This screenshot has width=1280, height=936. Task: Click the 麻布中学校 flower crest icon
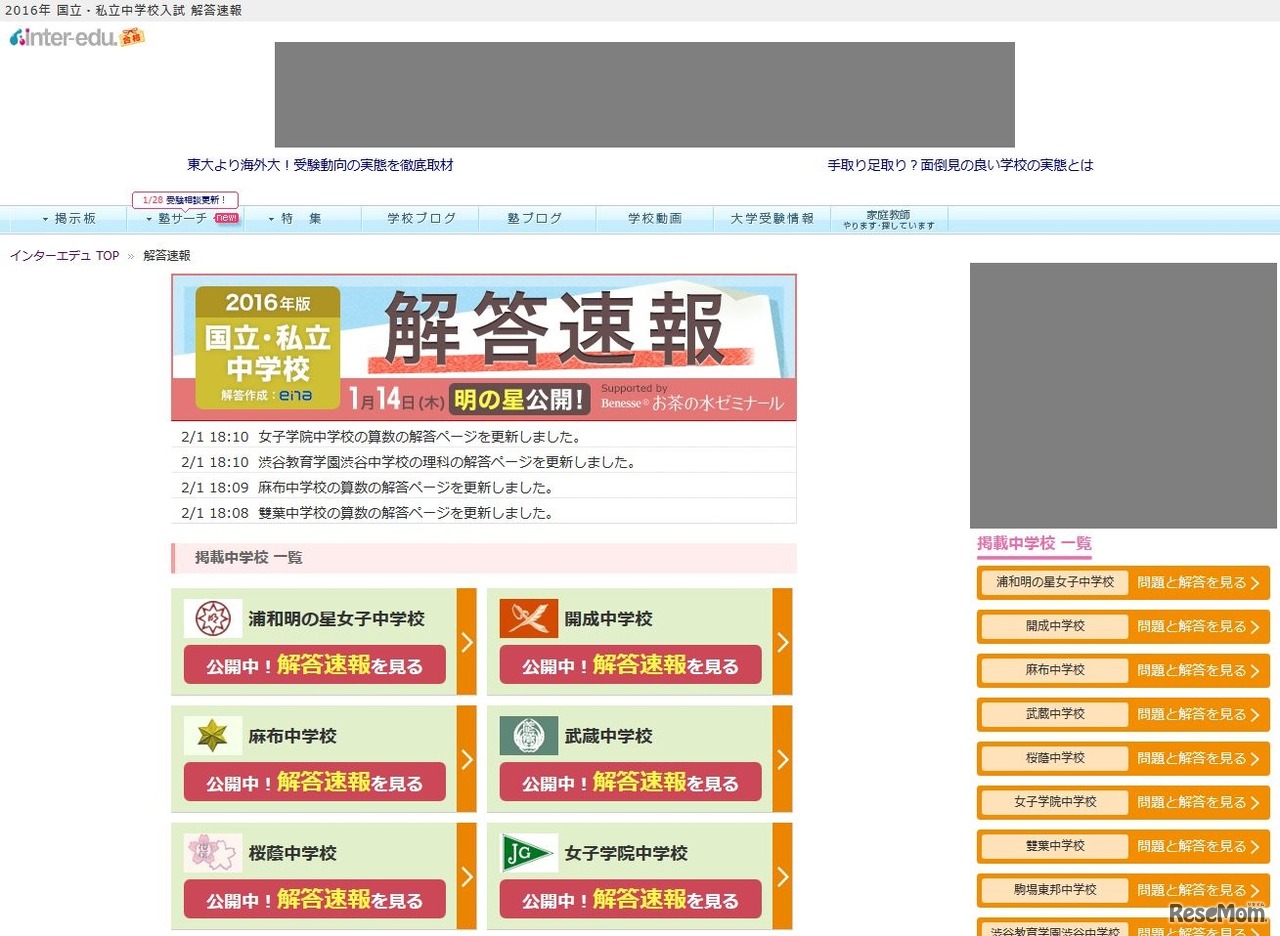click(214, 735)
